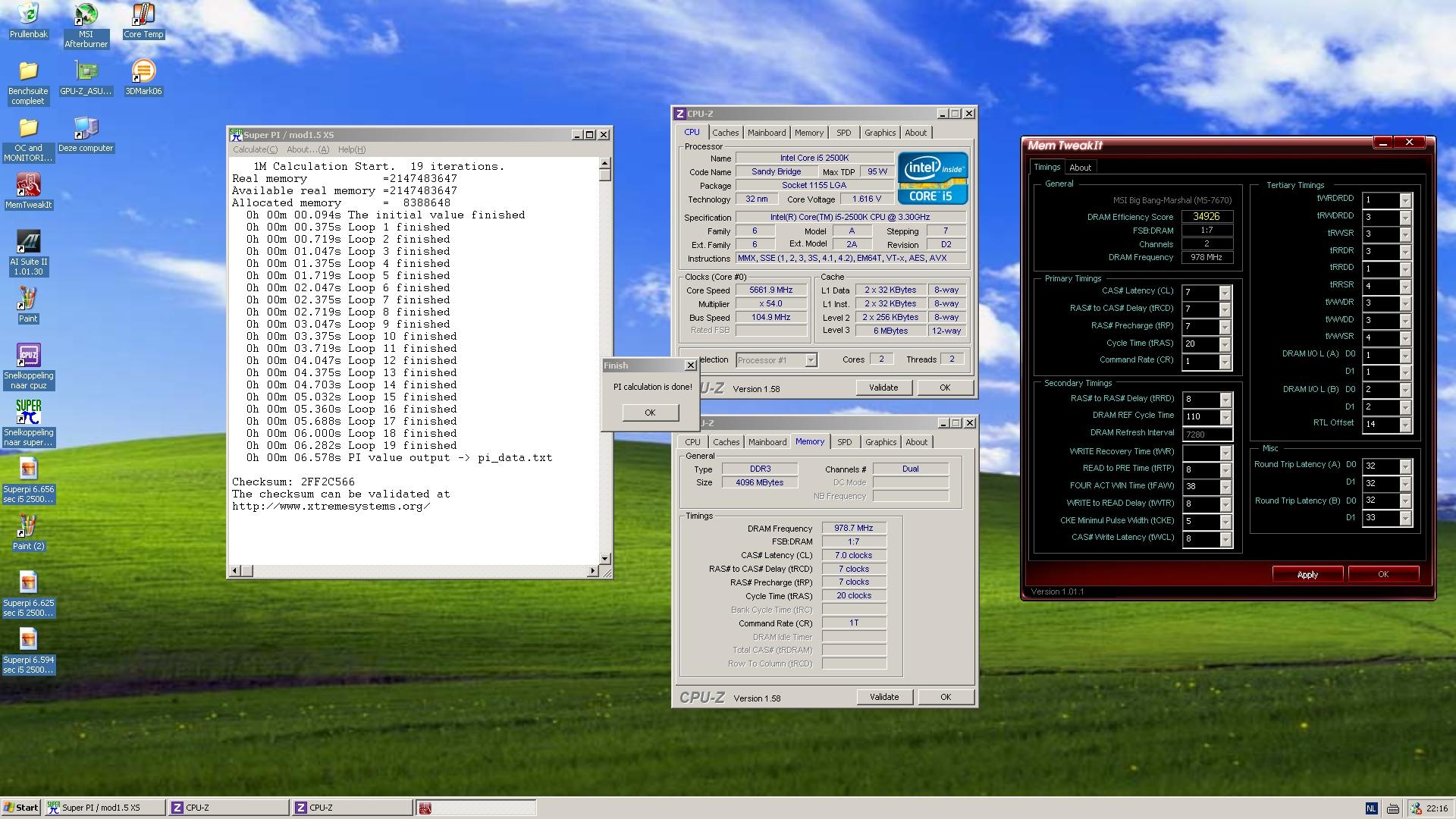
Task: Activate the second CPU-Z taskbar button
Action: tap(352, 808)
